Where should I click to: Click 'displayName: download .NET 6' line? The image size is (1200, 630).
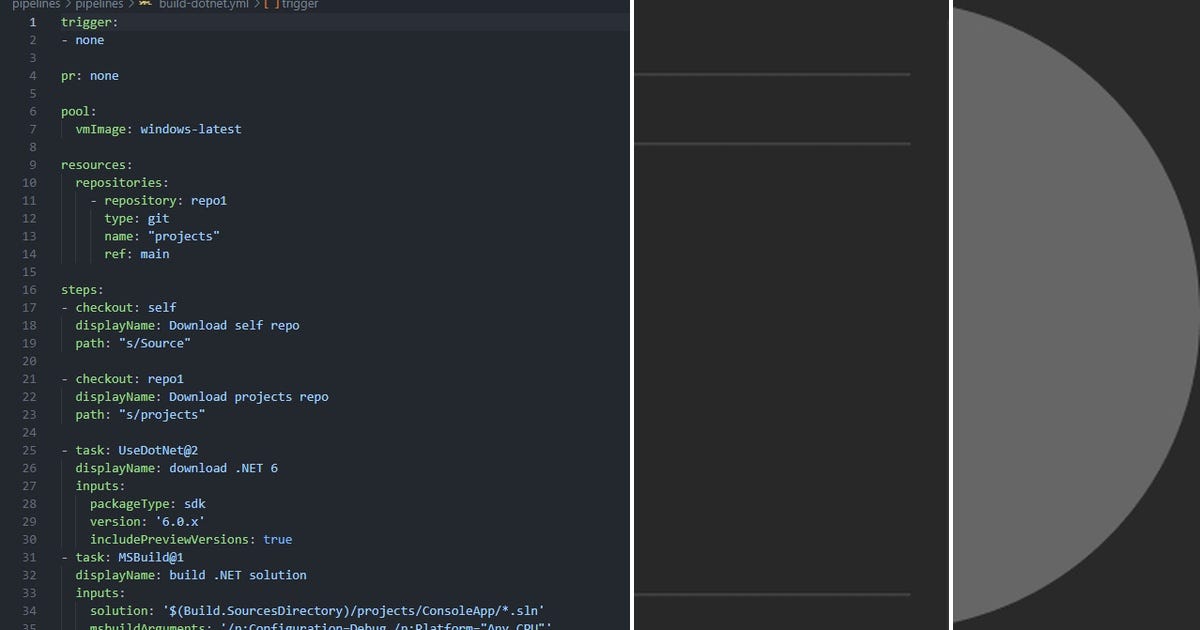point(176,468)
